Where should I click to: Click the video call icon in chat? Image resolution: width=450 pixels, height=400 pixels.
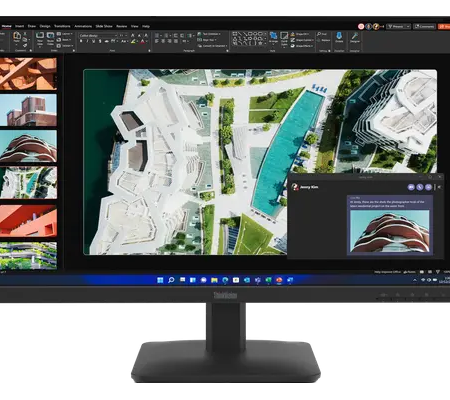(x=411, y=187)
